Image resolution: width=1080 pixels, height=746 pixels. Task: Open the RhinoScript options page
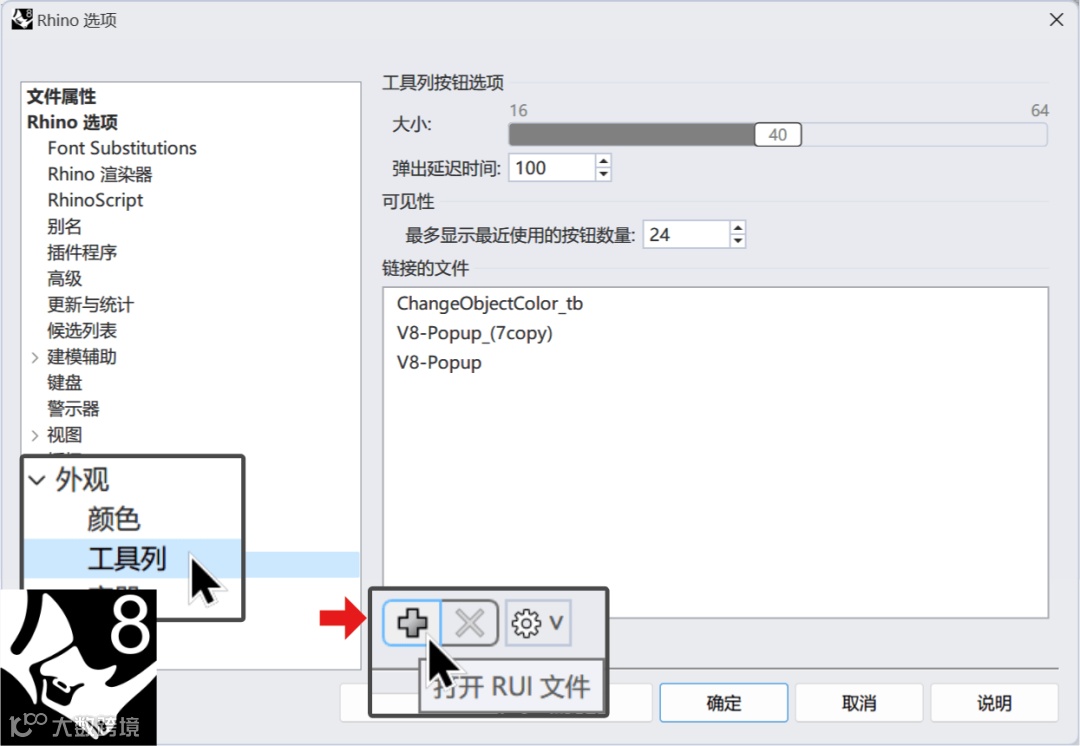(95, 200)
